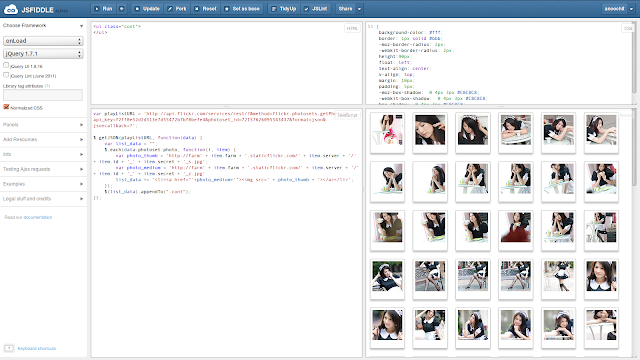This screenshot has width=640, height=360.
Task: Click Set as base
Action: click(242, 9)
